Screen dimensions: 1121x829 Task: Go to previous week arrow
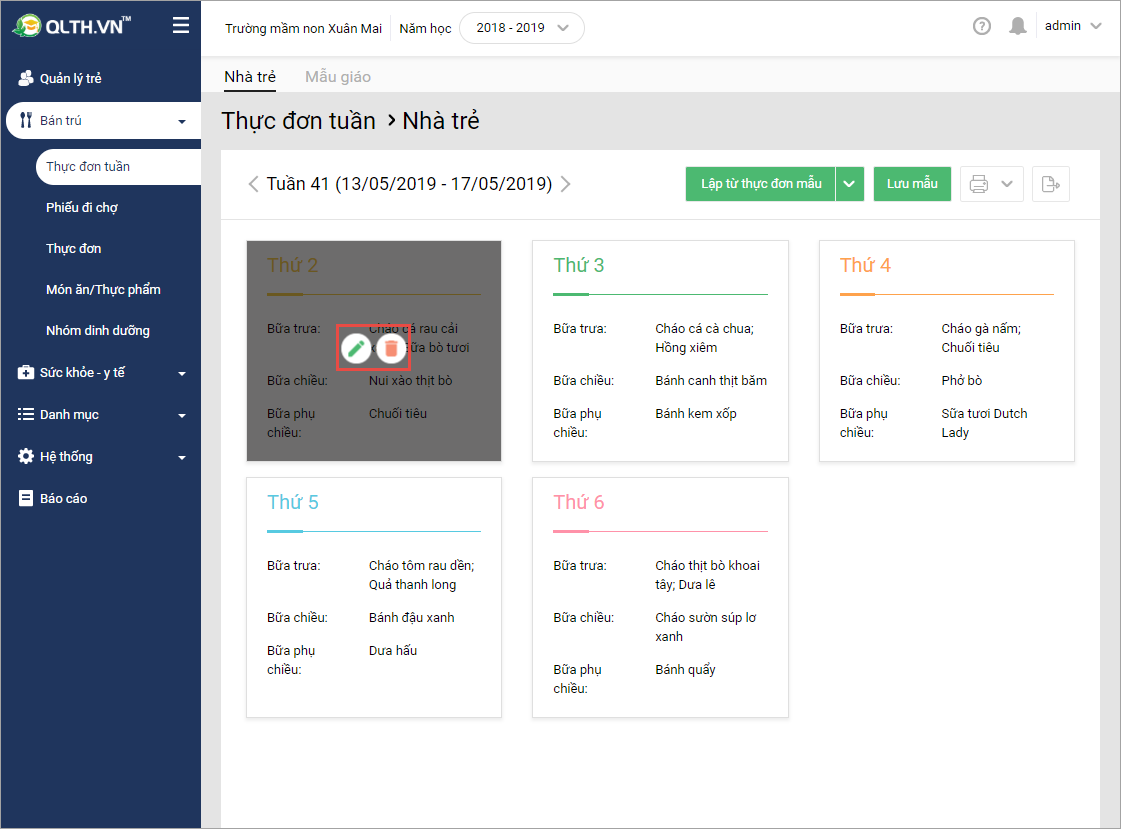[x=253, y=184]
